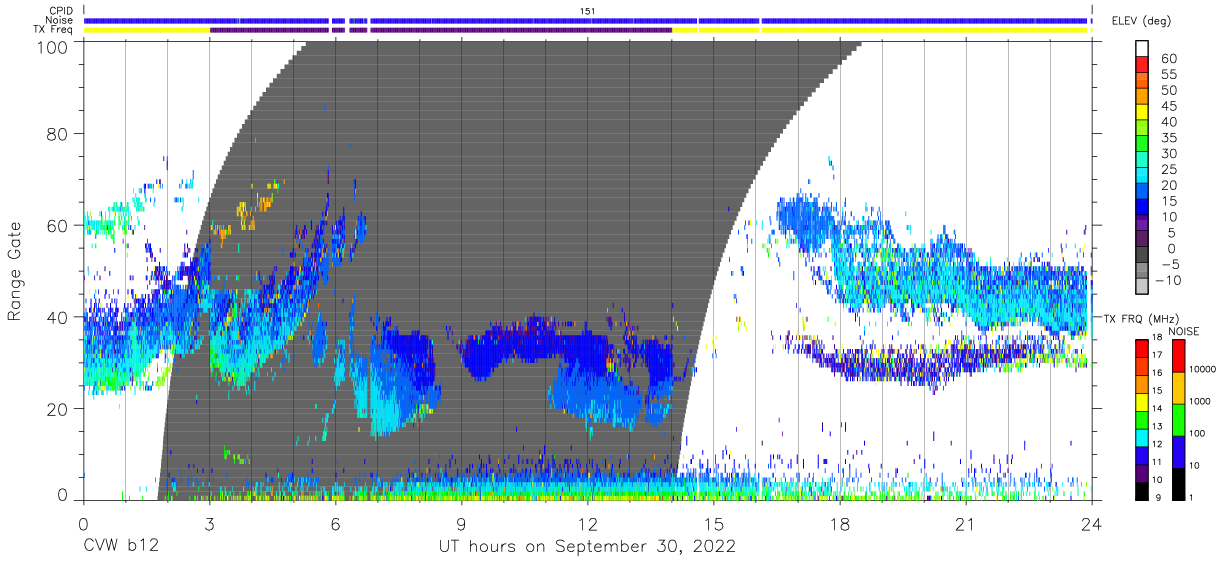This screenshot has width=1228, height=567.
Task: Click range gate tick 40
Action: [x=58, y=317]
